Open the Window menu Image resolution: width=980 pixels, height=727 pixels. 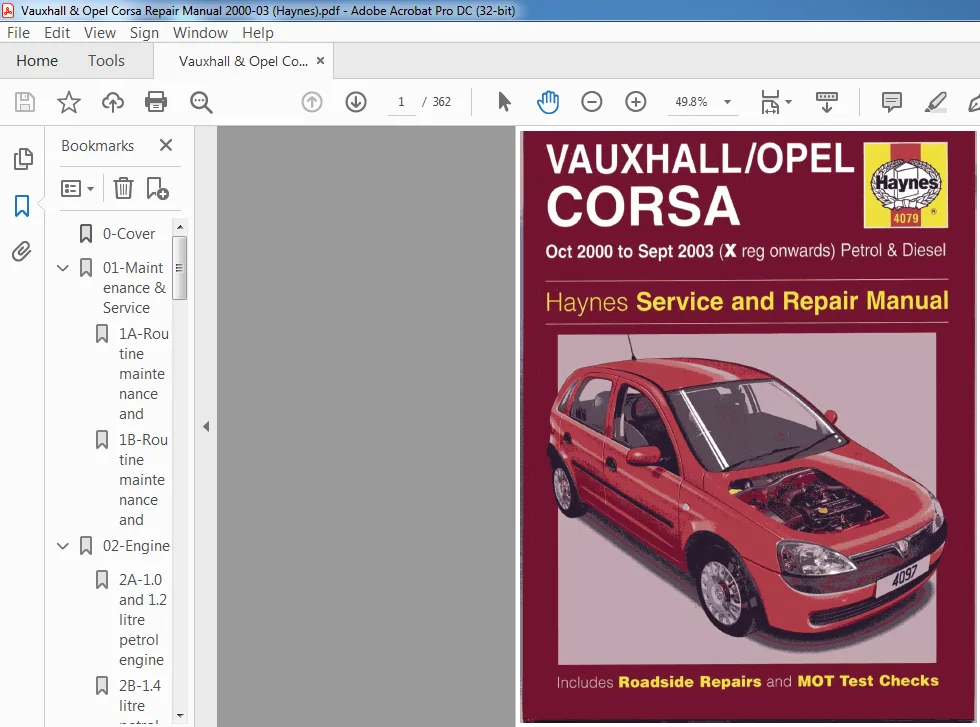click(200, 33)
